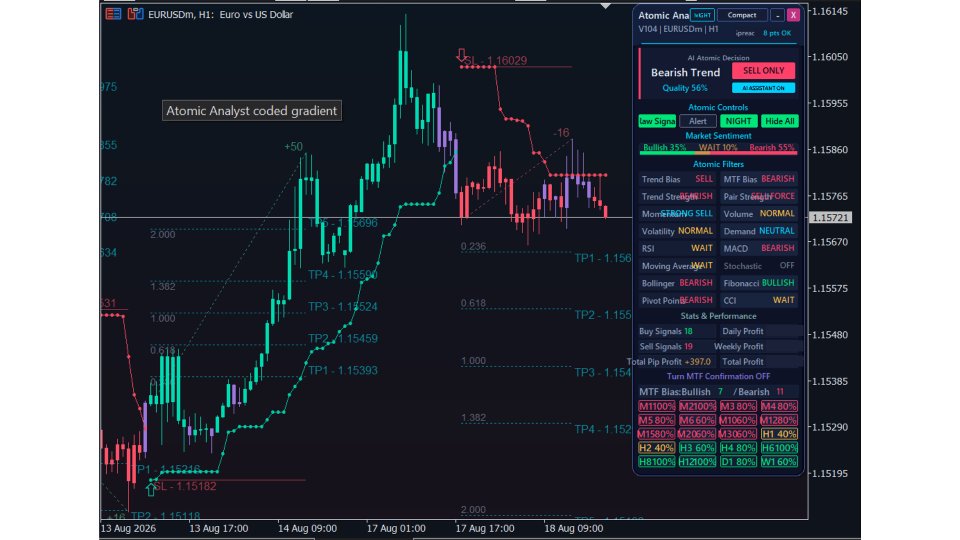Select the H12 100% timeframe box
The width and height of the screenshot is (960, 540).
697,462
